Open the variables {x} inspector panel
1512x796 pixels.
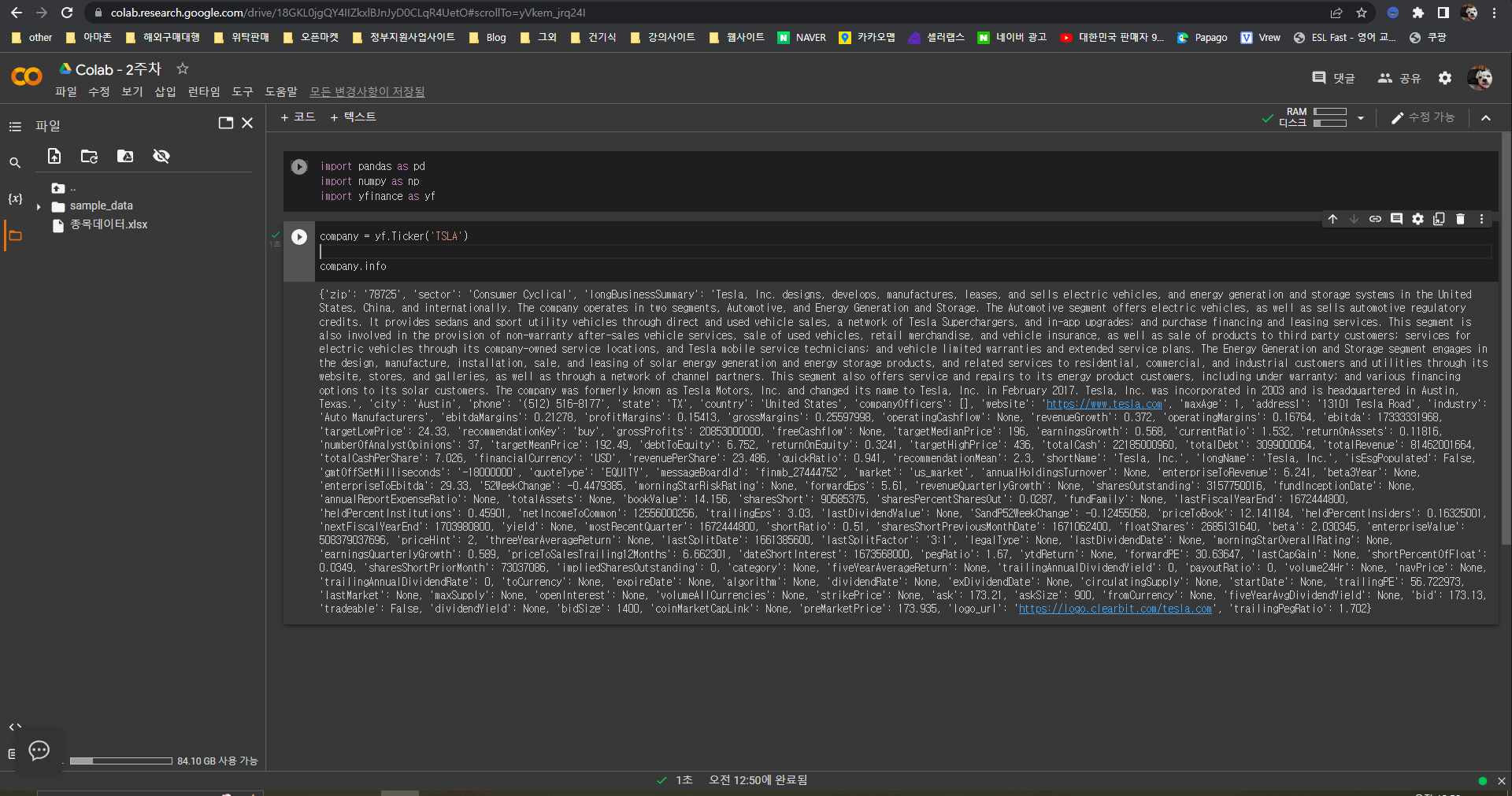tap(15, 198)
